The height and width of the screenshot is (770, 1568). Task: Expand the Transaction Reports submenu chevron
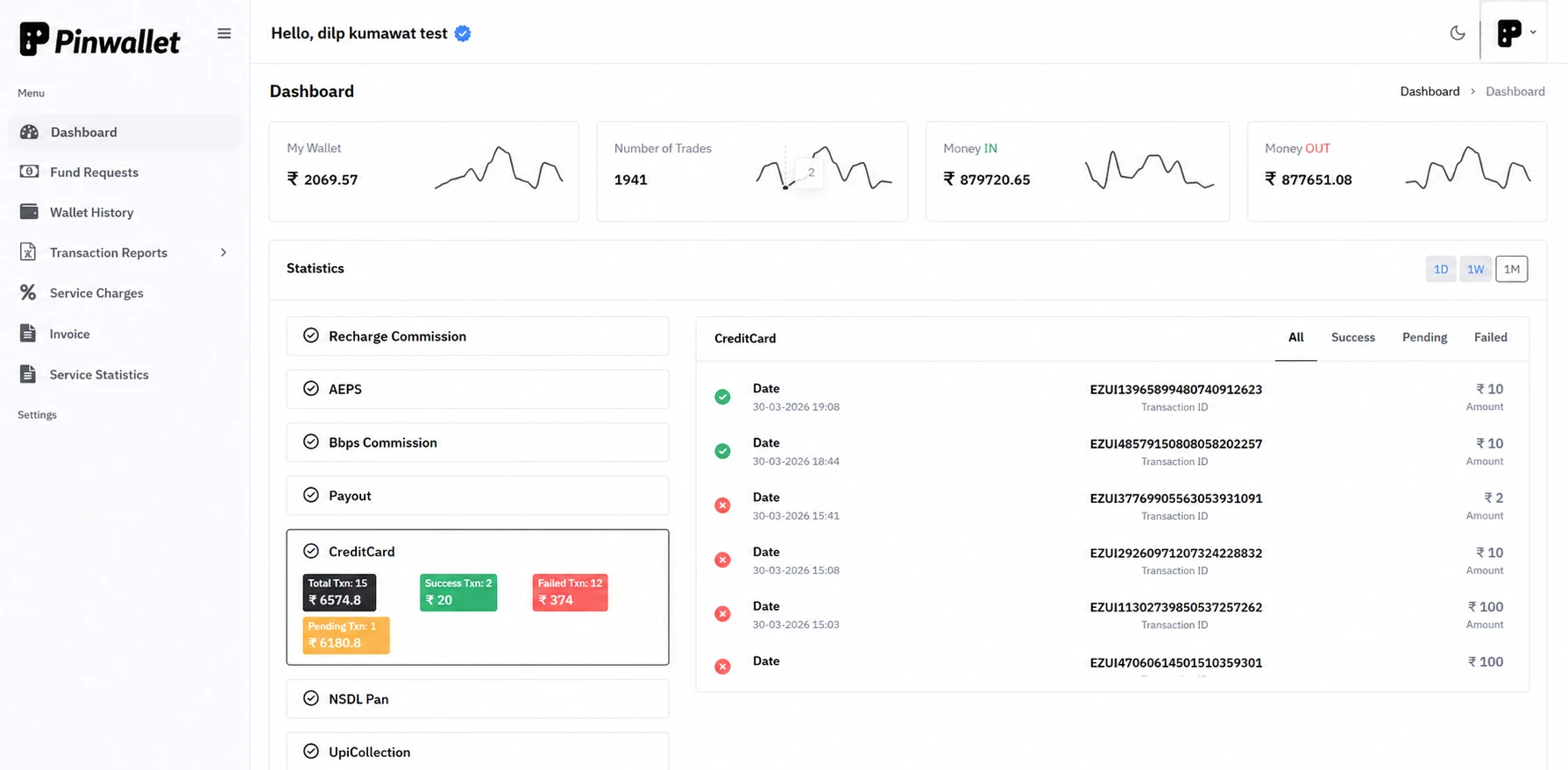point(223,252)
